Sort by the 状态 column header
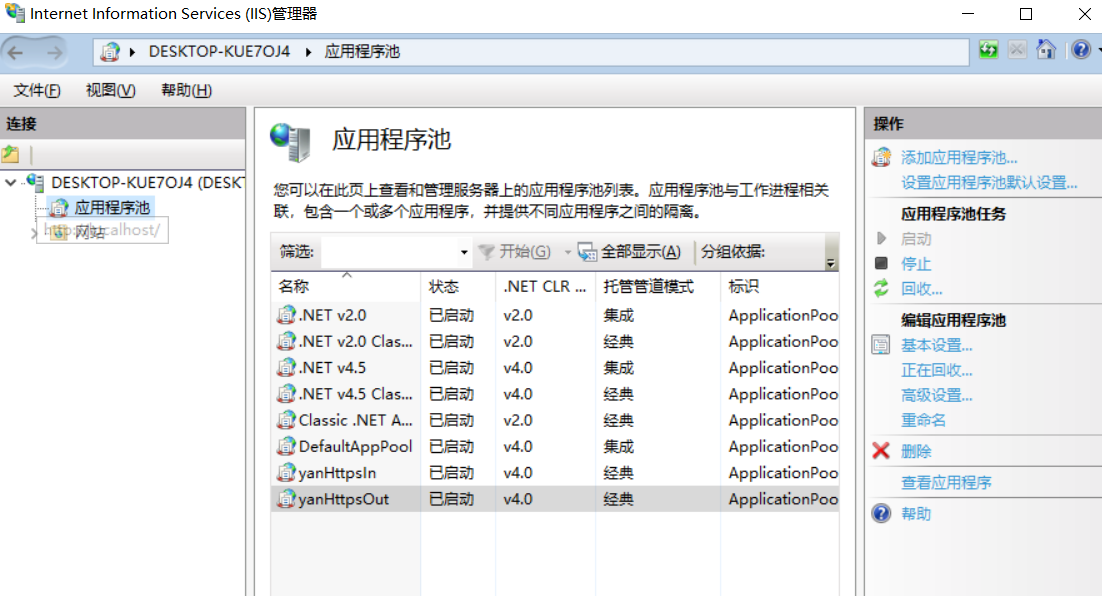The image size is (1102, 596). coord(458,286)
